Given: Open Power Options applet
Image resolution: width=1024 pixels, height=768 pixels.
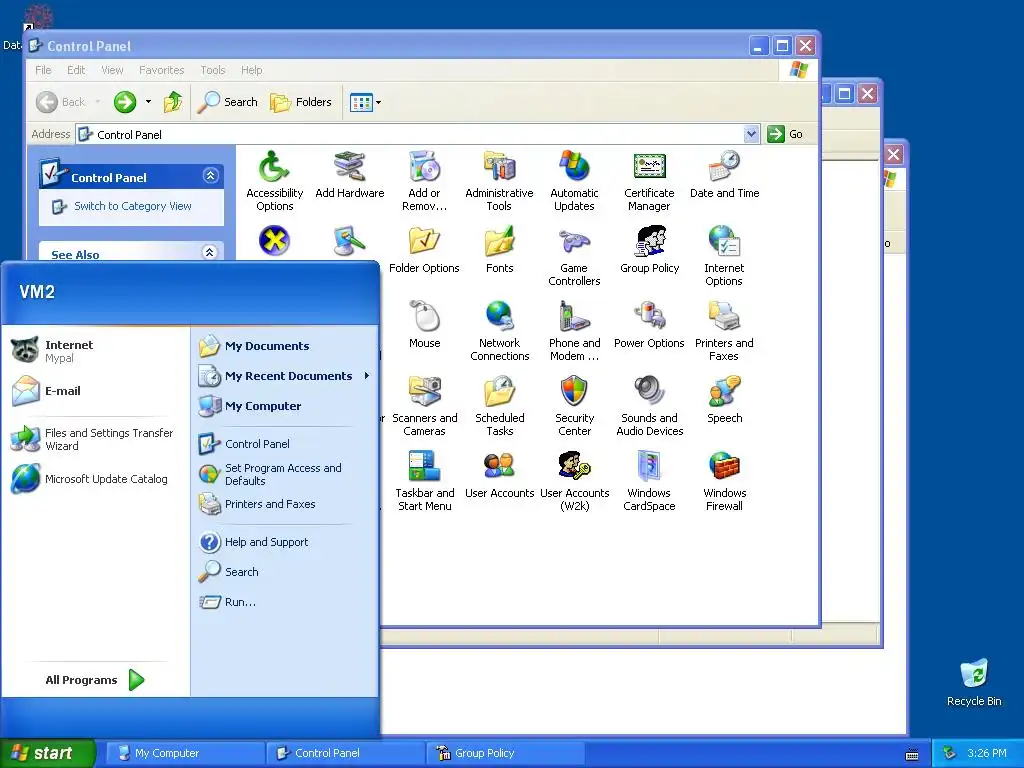Looking at the screenshot, I should click(649, 325).
